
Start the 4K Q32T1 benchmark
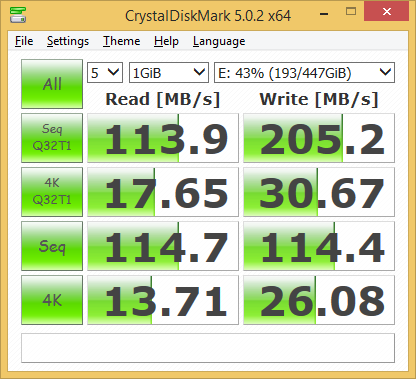point(52,192)
